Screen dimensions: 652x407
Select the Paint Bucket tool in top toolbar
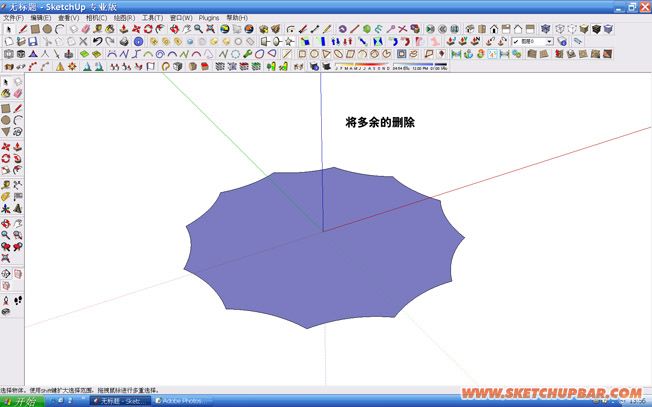click(x=110, y=29)
